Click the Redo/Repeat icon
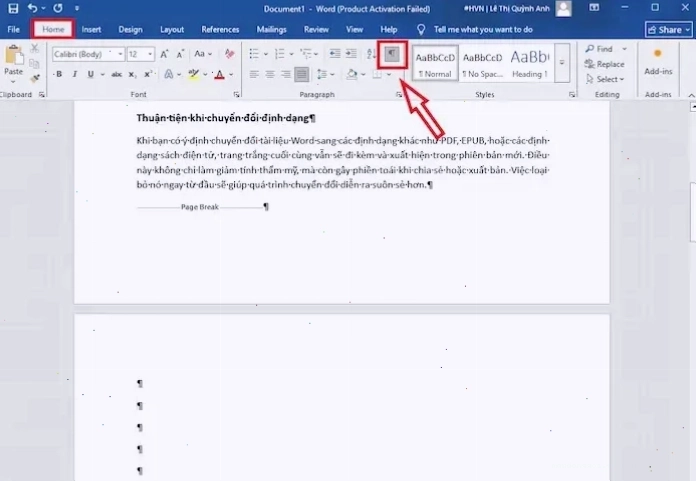The width and height of the screenshot is (696, 482). [58, 8]
